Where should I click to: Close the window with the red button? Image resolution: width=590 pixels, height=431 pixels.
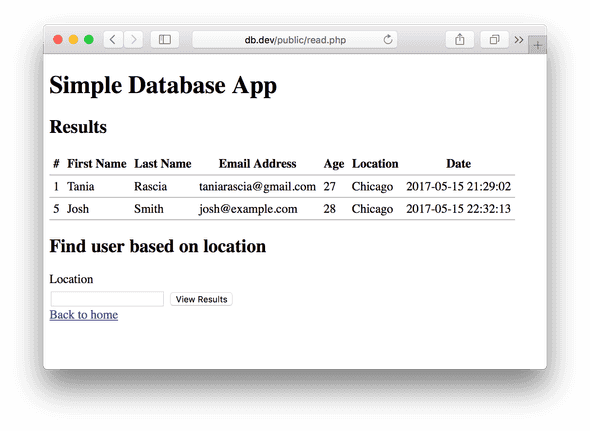(x=58, y=40)
